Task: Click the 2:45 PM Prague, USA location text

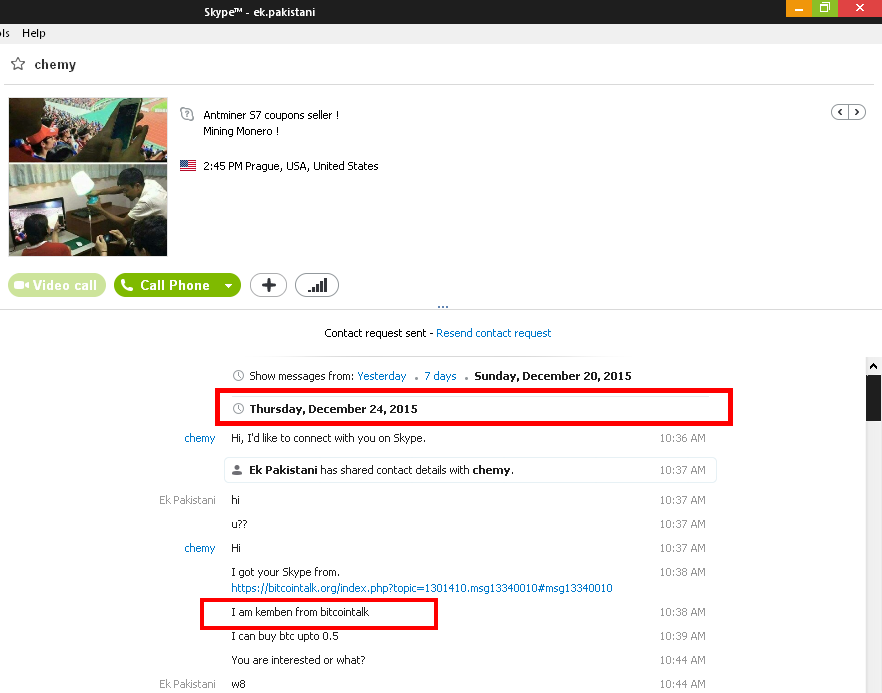Action: (290, 166)
